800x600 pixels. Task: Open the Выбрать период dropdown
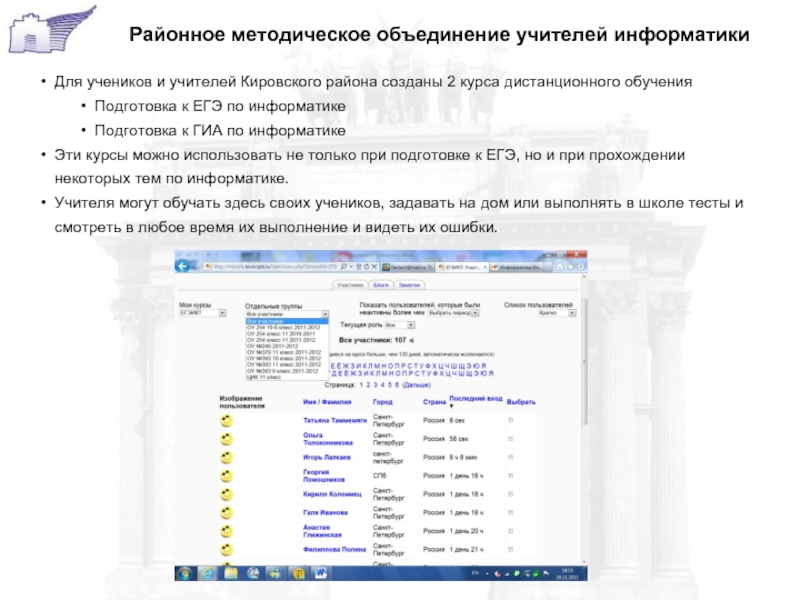pos(453,313)
